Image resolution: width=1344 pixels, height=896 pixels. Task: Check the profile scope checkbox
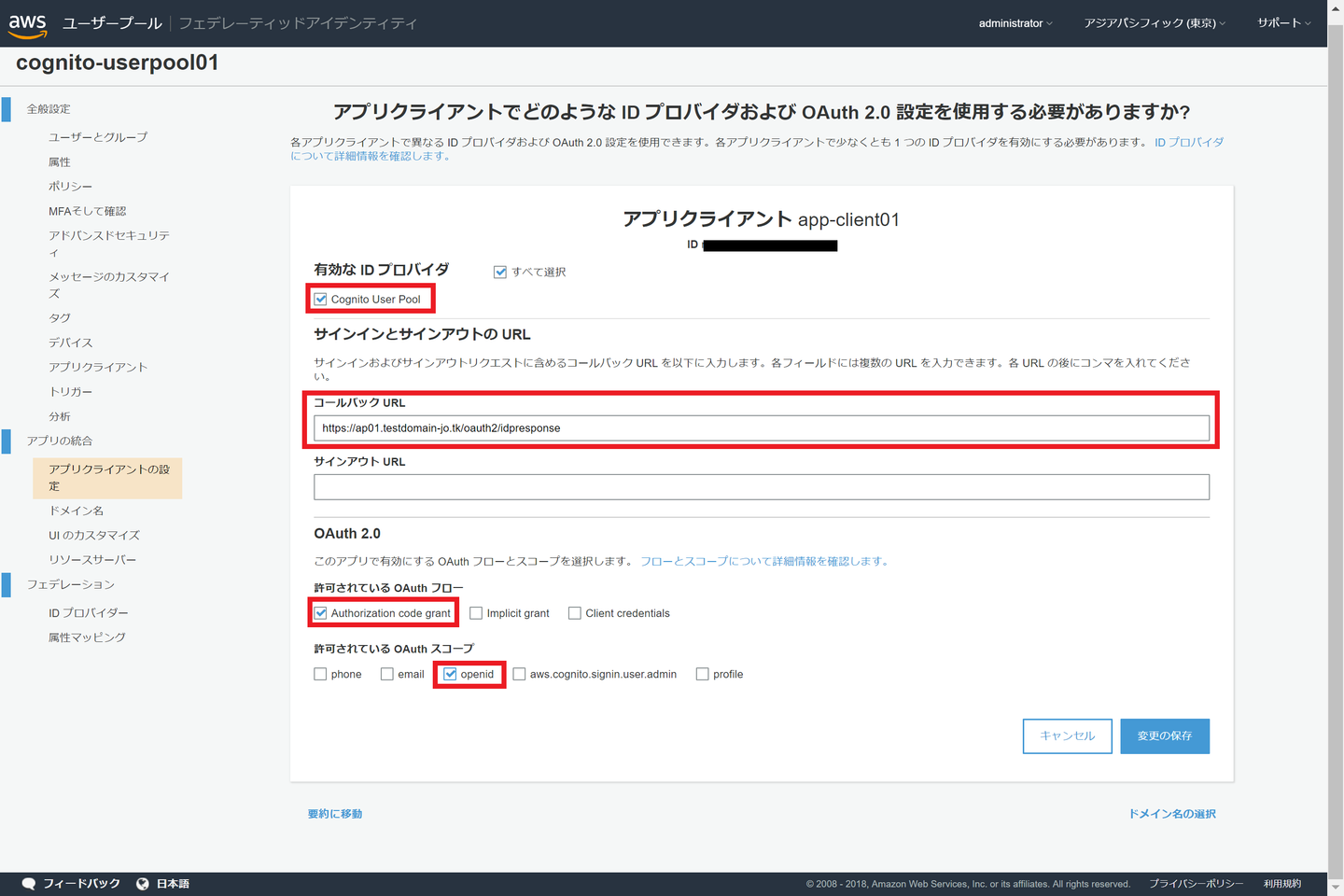click(703, 674)
